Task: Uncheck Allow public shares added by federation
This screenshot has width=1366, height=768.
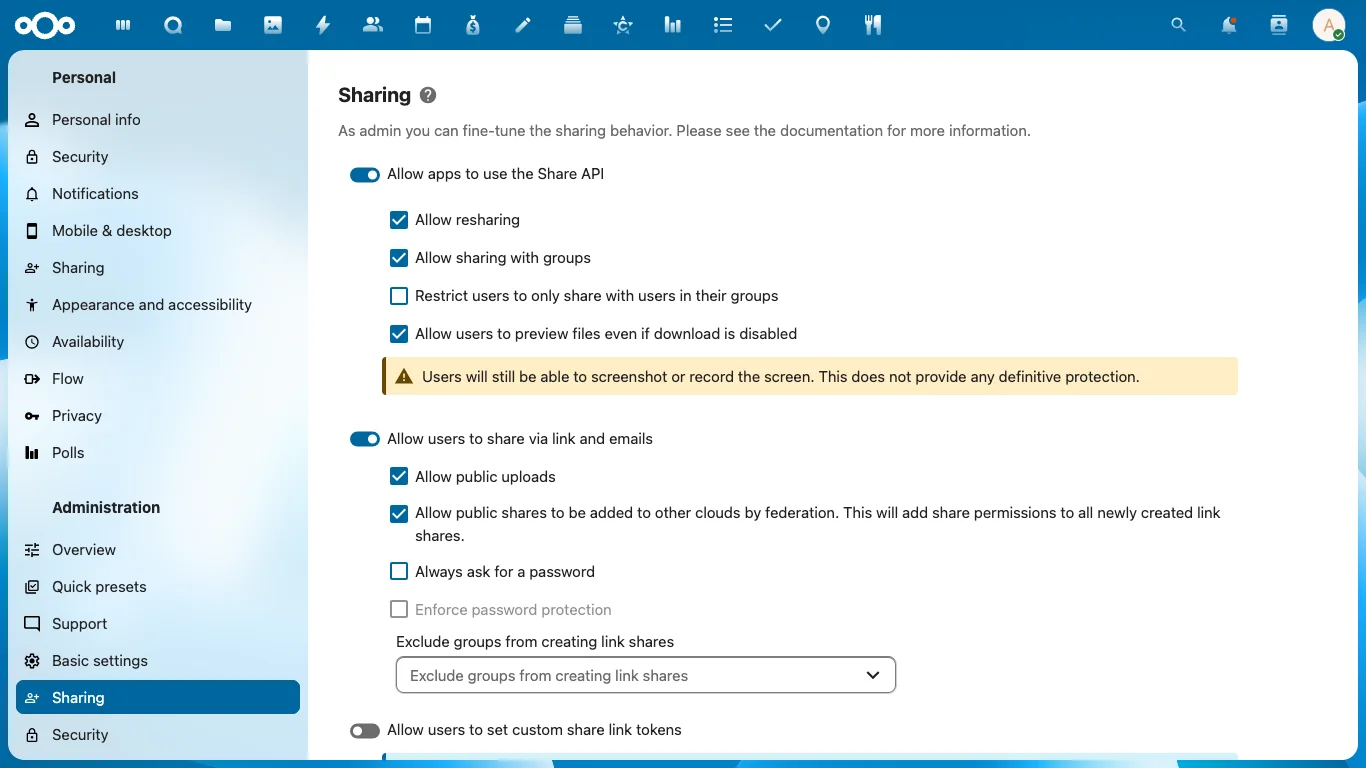Action: 399,514
